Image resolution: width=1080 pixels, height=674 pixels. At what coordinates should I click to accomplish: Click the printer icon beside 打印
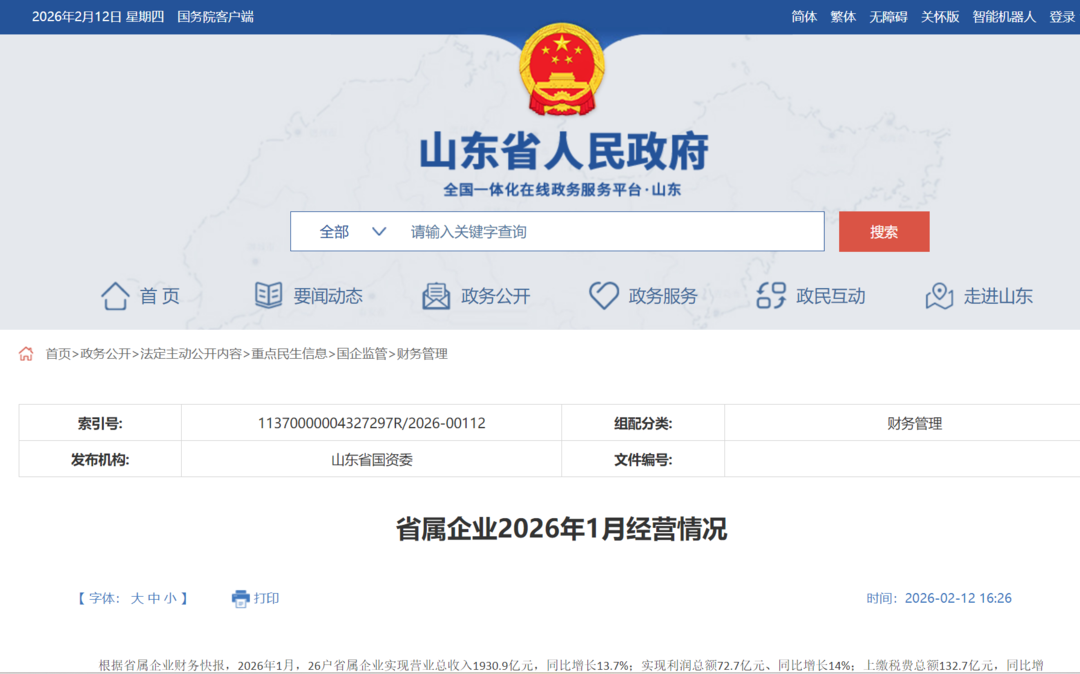241,599
